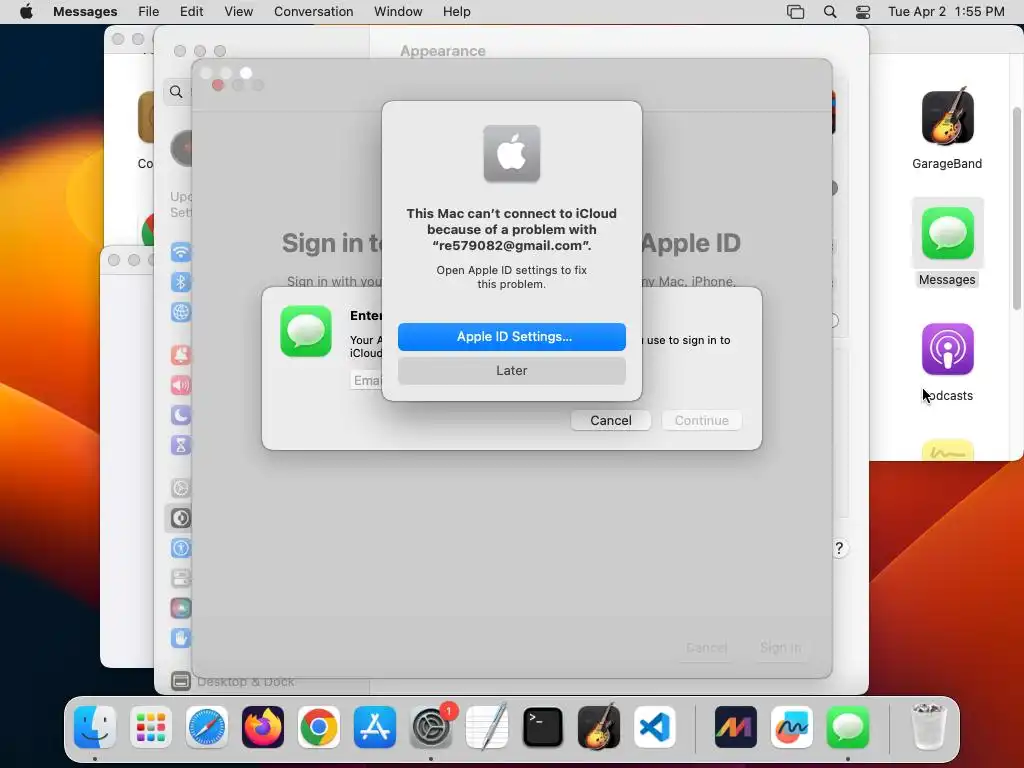Viewport: 1024px width, 768px height.
Task: Open Network globe icon in settings sidebar
Action: 181,312
